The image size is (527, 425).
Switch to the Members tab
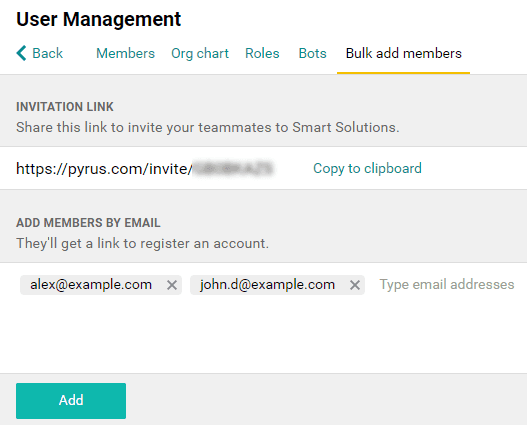tap(125, 53)
